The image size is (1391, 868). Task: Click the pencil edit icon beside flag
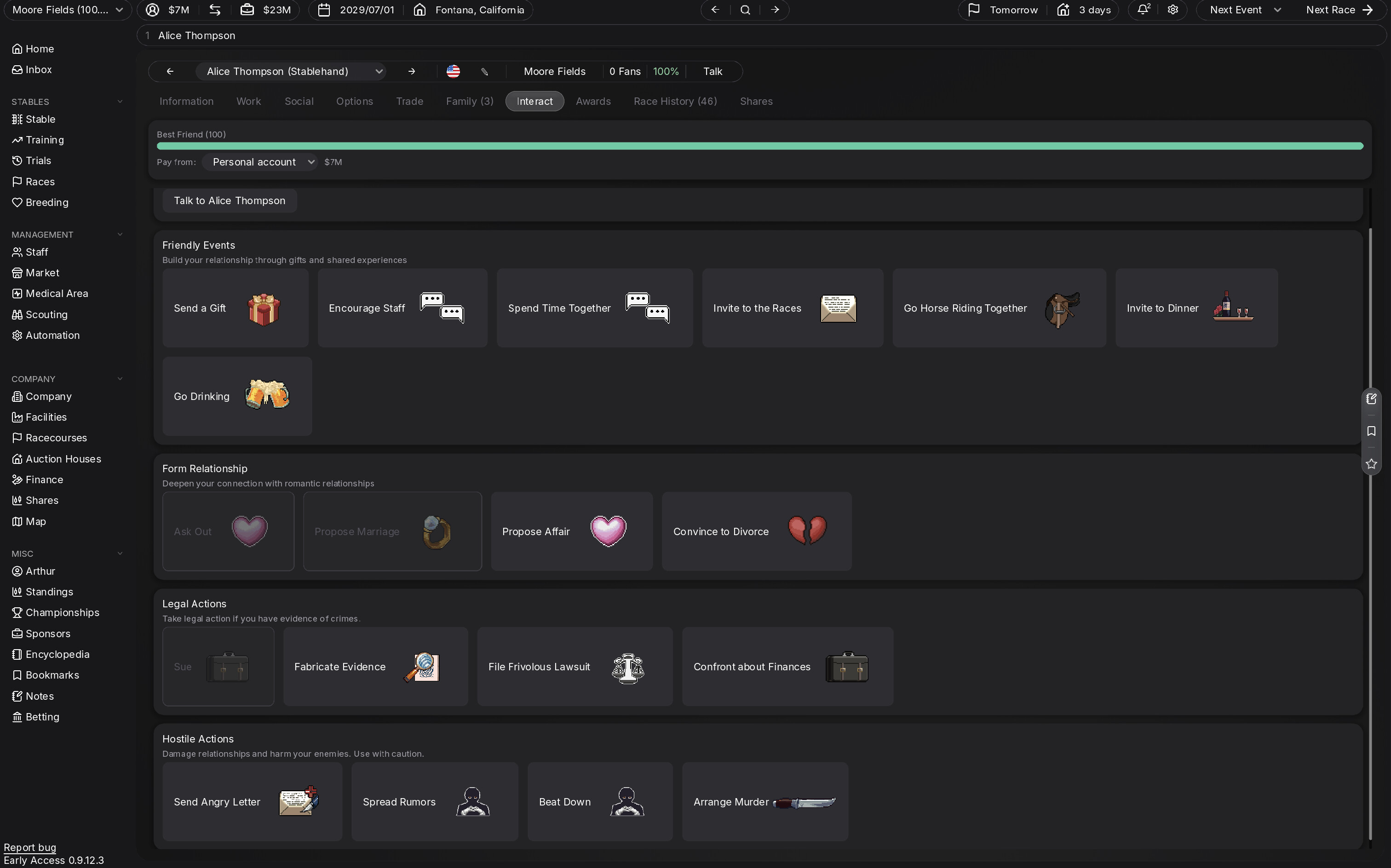(484, 72)
